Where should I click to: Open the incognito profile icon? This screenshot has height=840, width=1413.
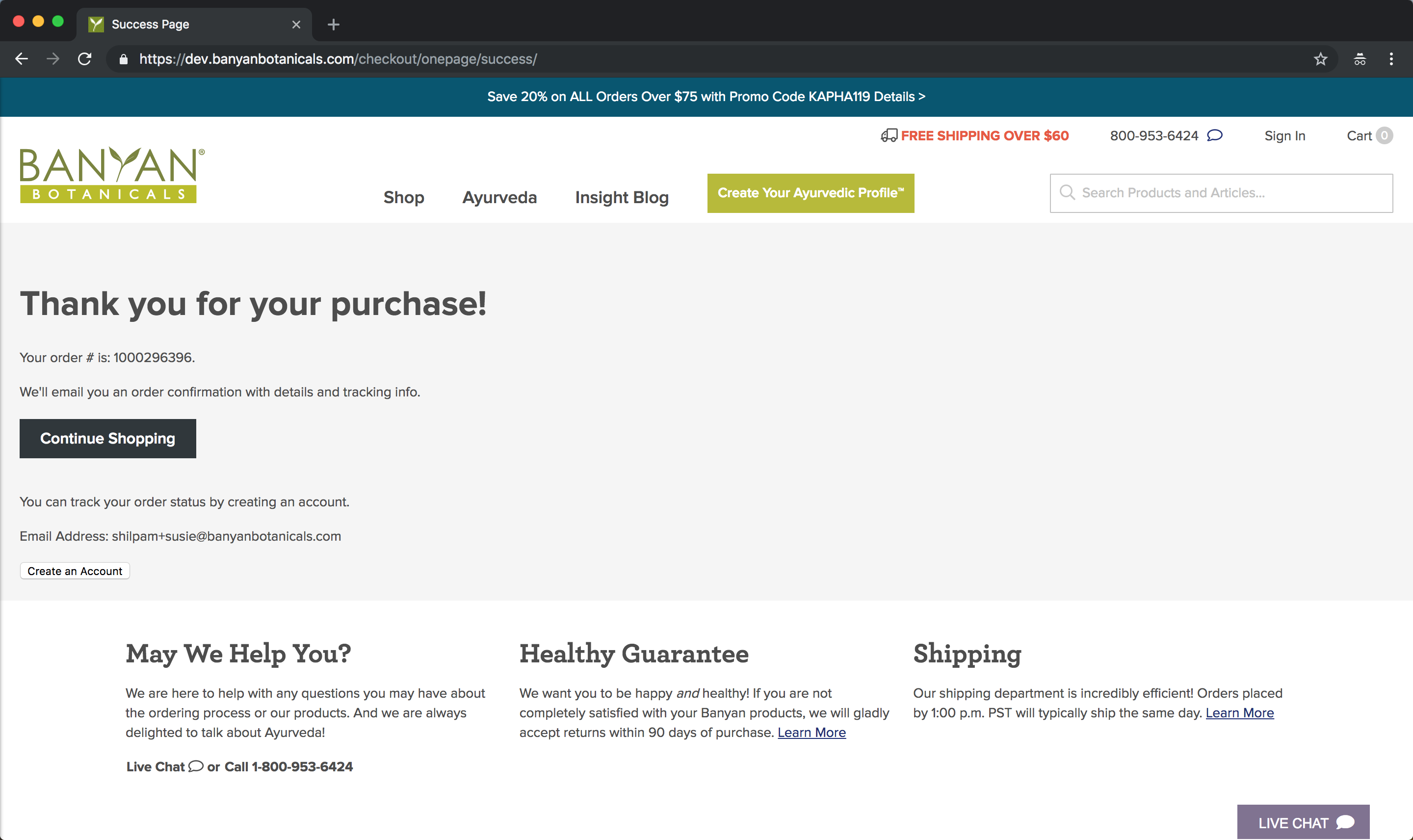(1360, 59)
